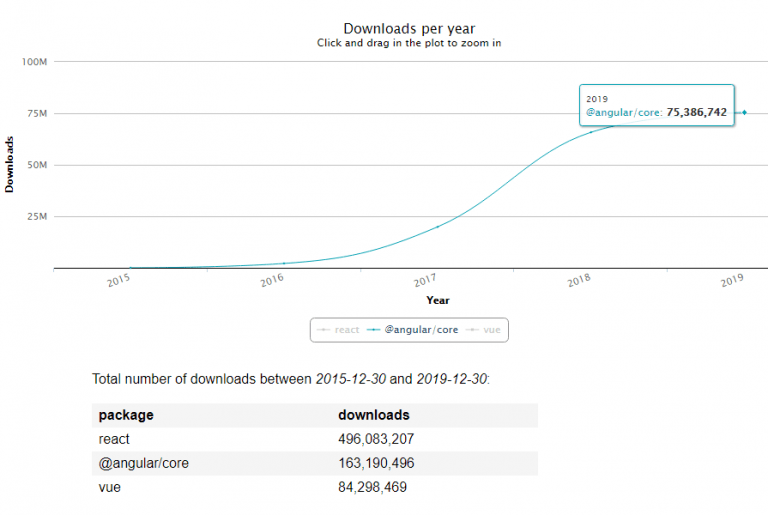This screenshot has width=768, height=515.
Task: Click the 'downloads' table column header
Action: click(374, 415)
